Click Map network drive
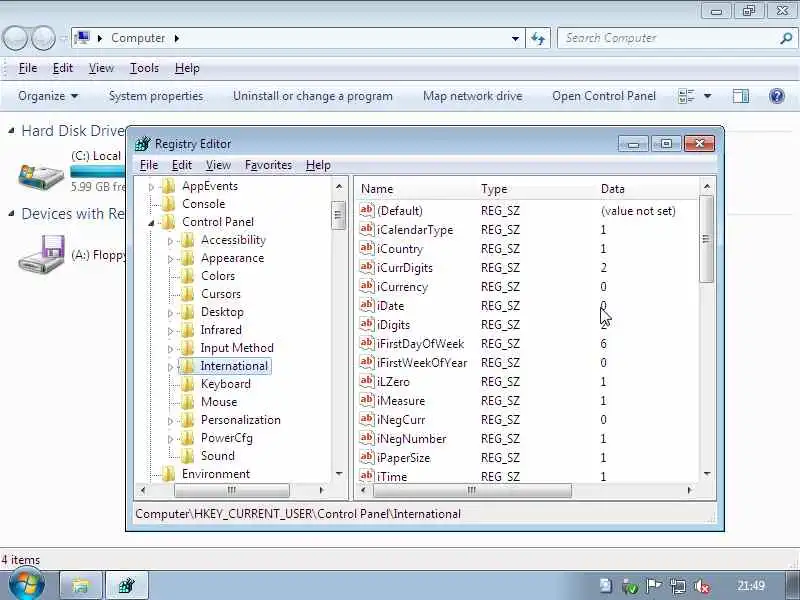This screenshot has width=800, height=600. [472, 96]
